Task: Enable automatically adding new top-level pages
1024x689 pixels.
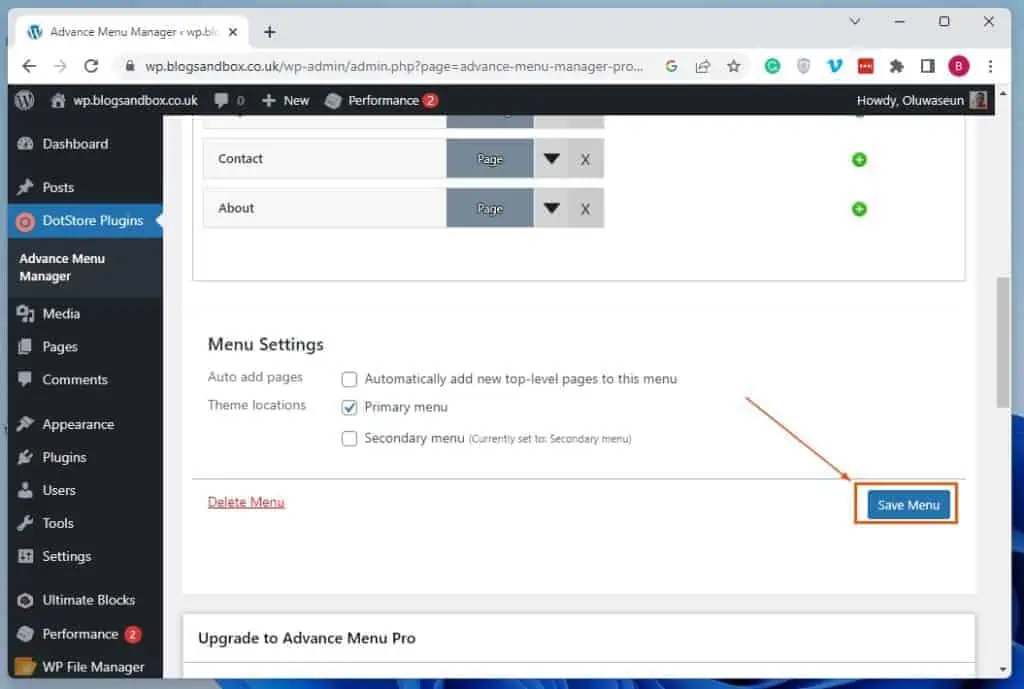Action: pyautogui.click(x=349, y=379)
